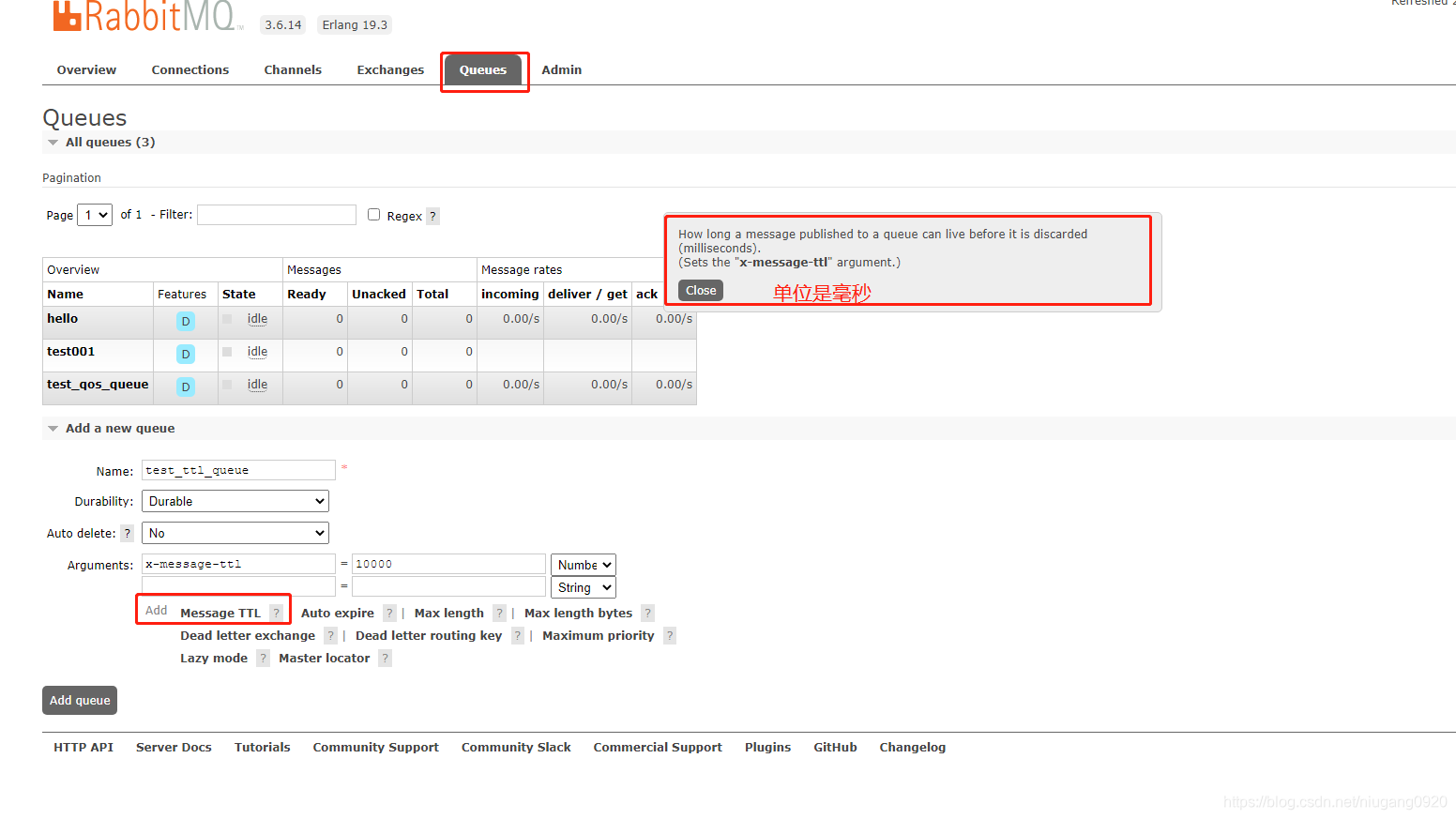This screenshot has height=819, width=1456.
Task: Open the Community Slack footer link
Action: (x=516, y=748)
